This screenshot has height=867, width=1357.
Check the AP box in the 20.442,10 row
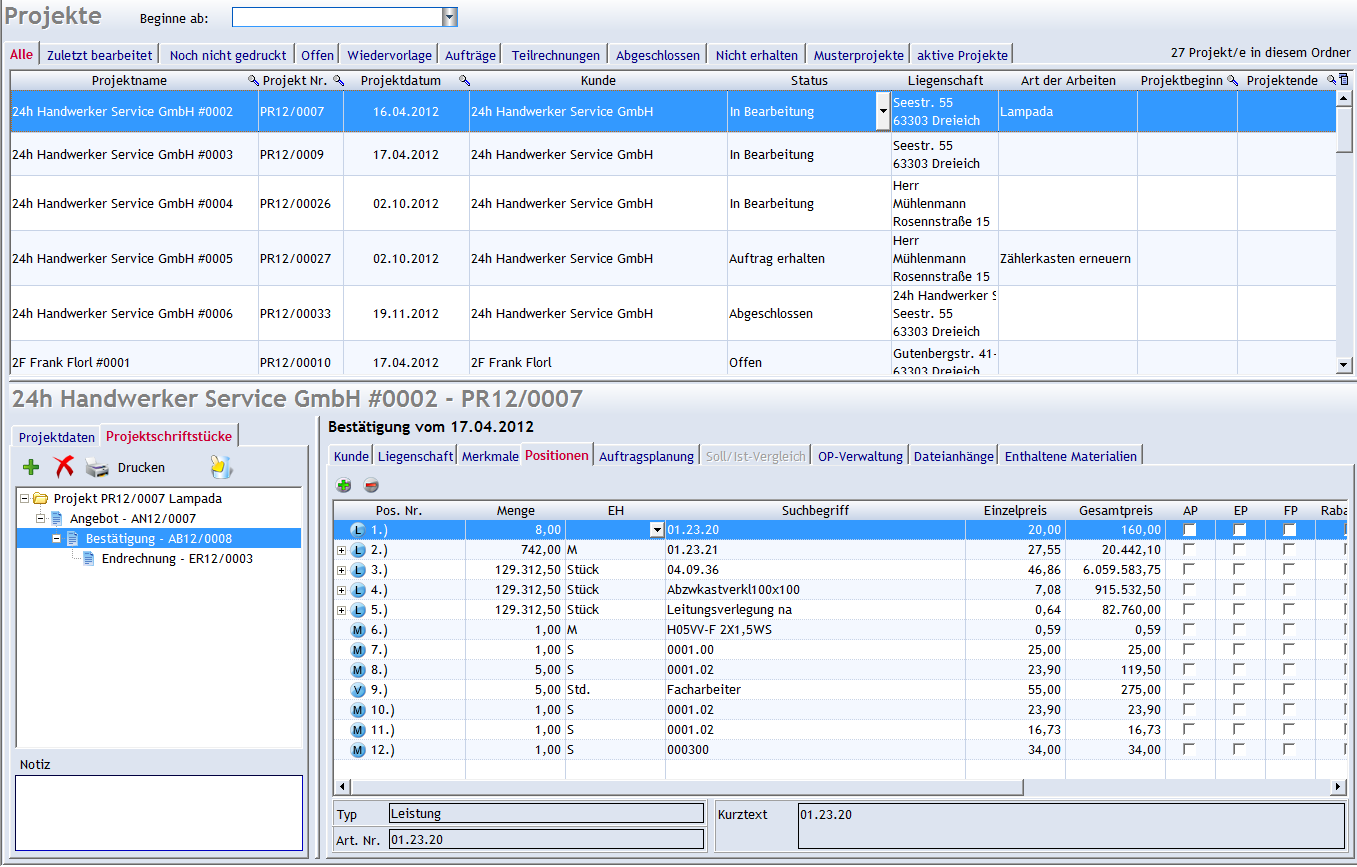coord(1190,549)
